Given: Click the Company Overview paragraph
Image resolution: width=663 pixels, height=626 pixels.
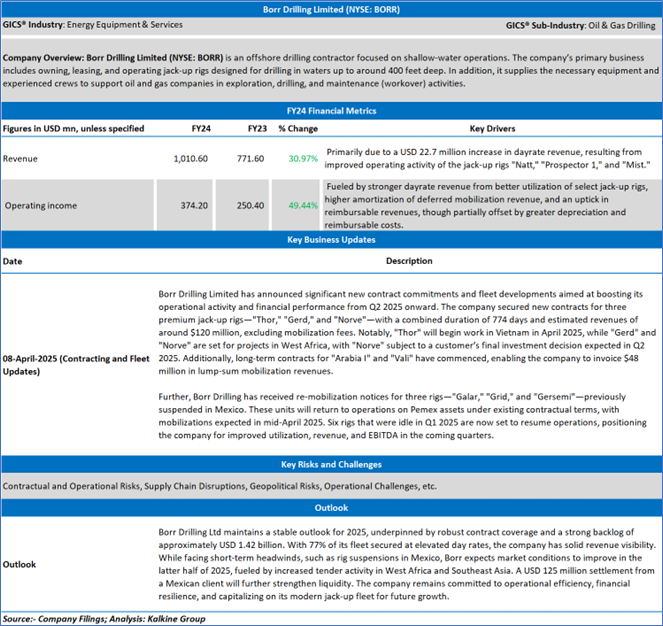Looking at the screenshot, I should tap(331, 71).
